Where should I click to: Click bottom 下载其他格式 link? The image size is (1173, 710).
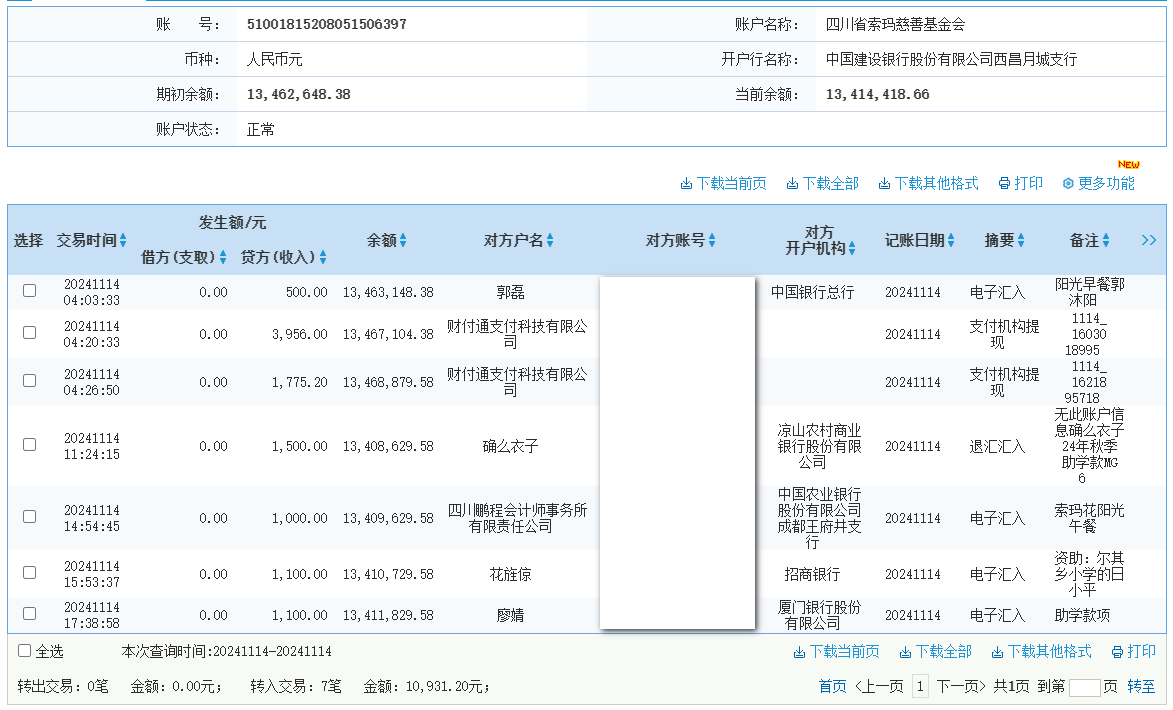point(1041,652)
